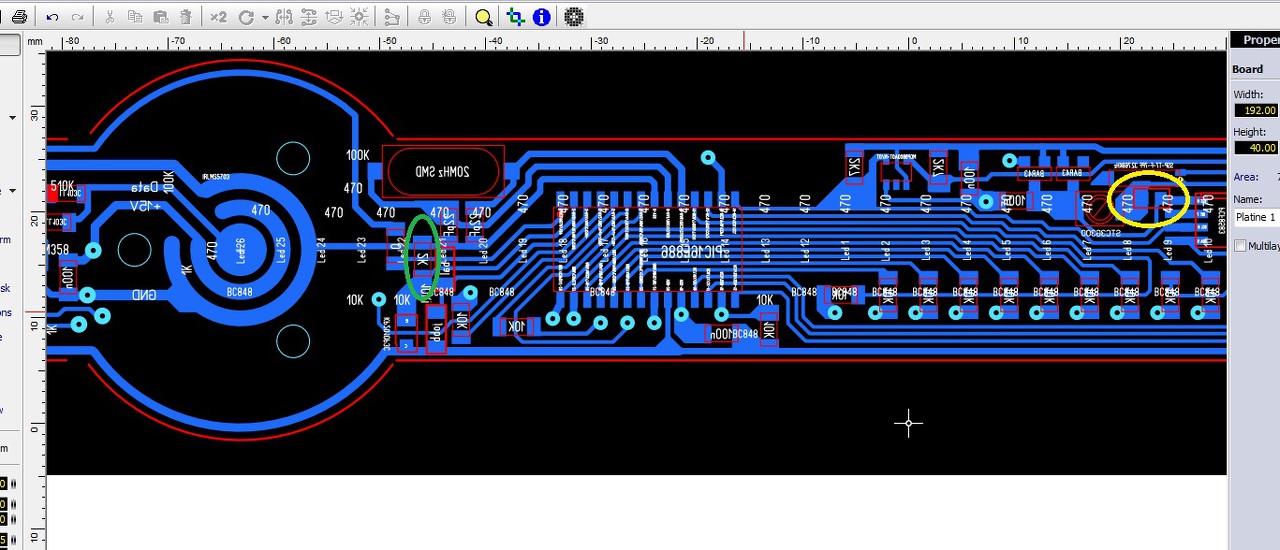This screenshot has height=550, width=1280.
Task: Cut the selected elements with the scissors icon
Action: coord(110,17)
